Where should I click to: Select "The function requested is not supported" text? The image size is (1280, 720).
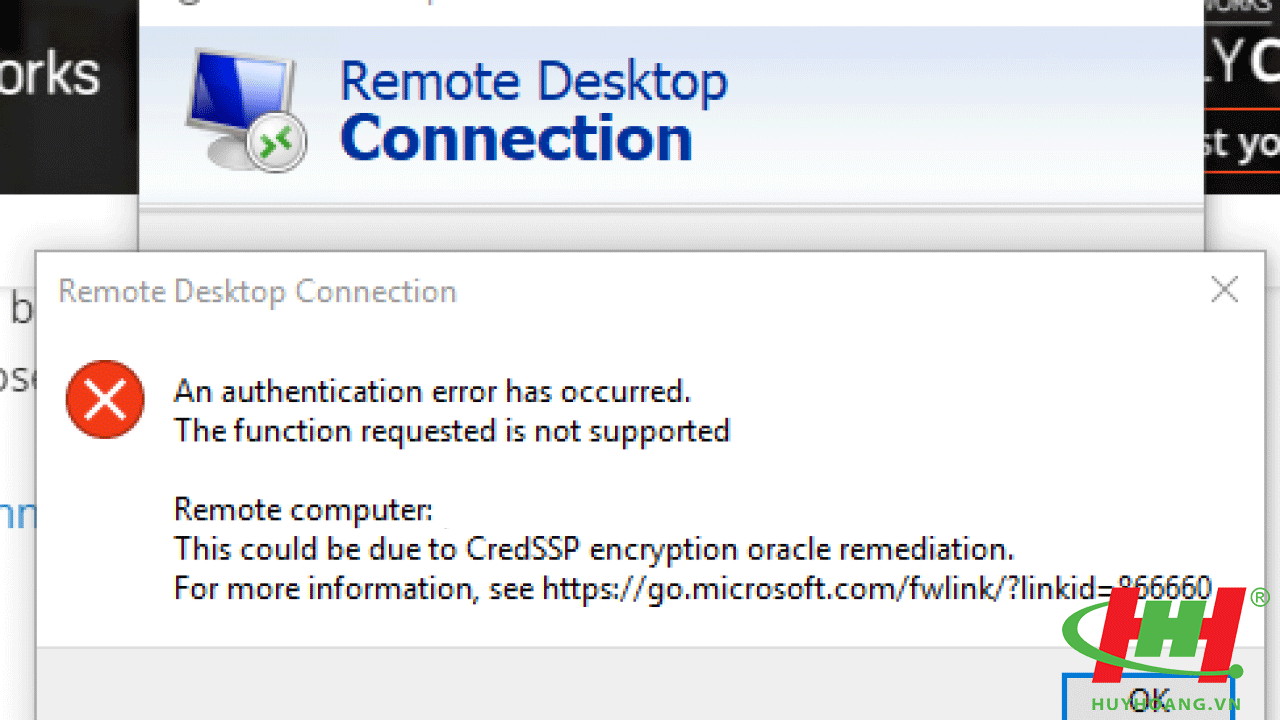(452, 431)
